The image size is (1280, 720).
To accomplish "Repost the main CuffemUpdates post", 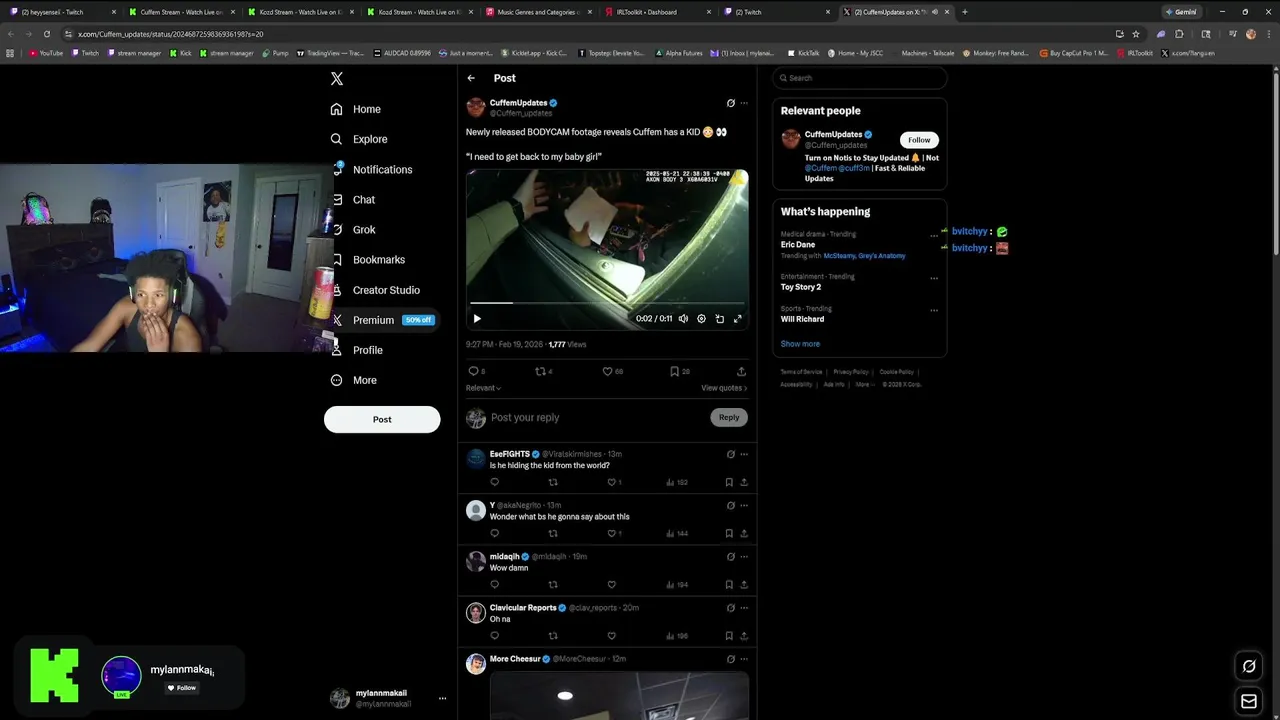I will click(541, 371).
